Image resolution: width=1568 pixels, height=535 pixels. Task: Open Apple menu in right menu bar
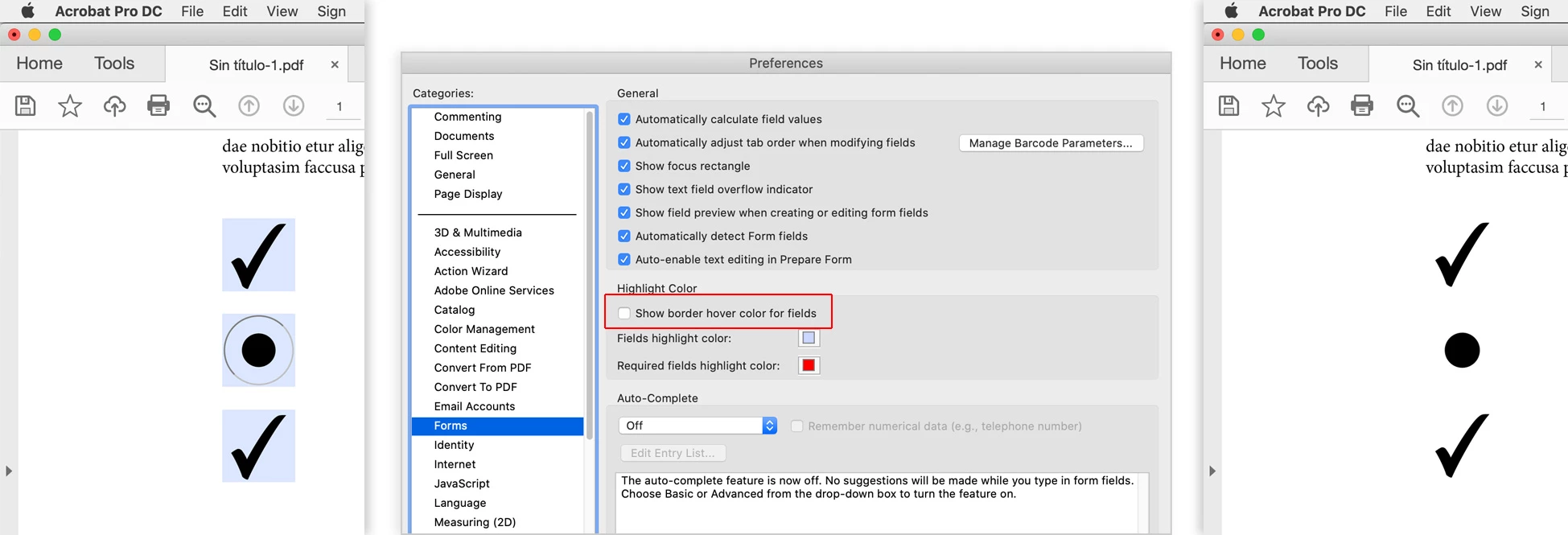click(1232, 10)
